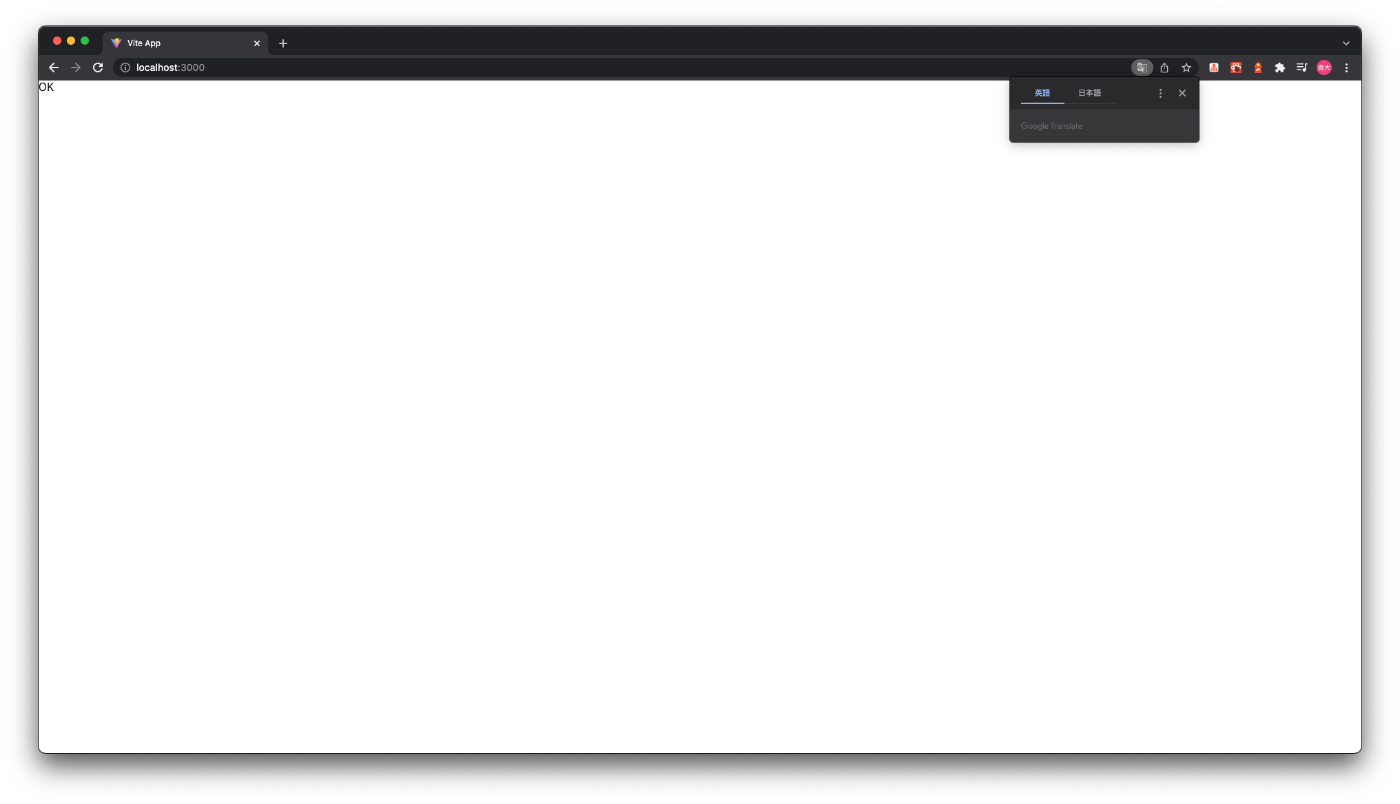Click the Google Translate label
The width and height of the screenshot is (1400, 804).
pos(1051,126)
